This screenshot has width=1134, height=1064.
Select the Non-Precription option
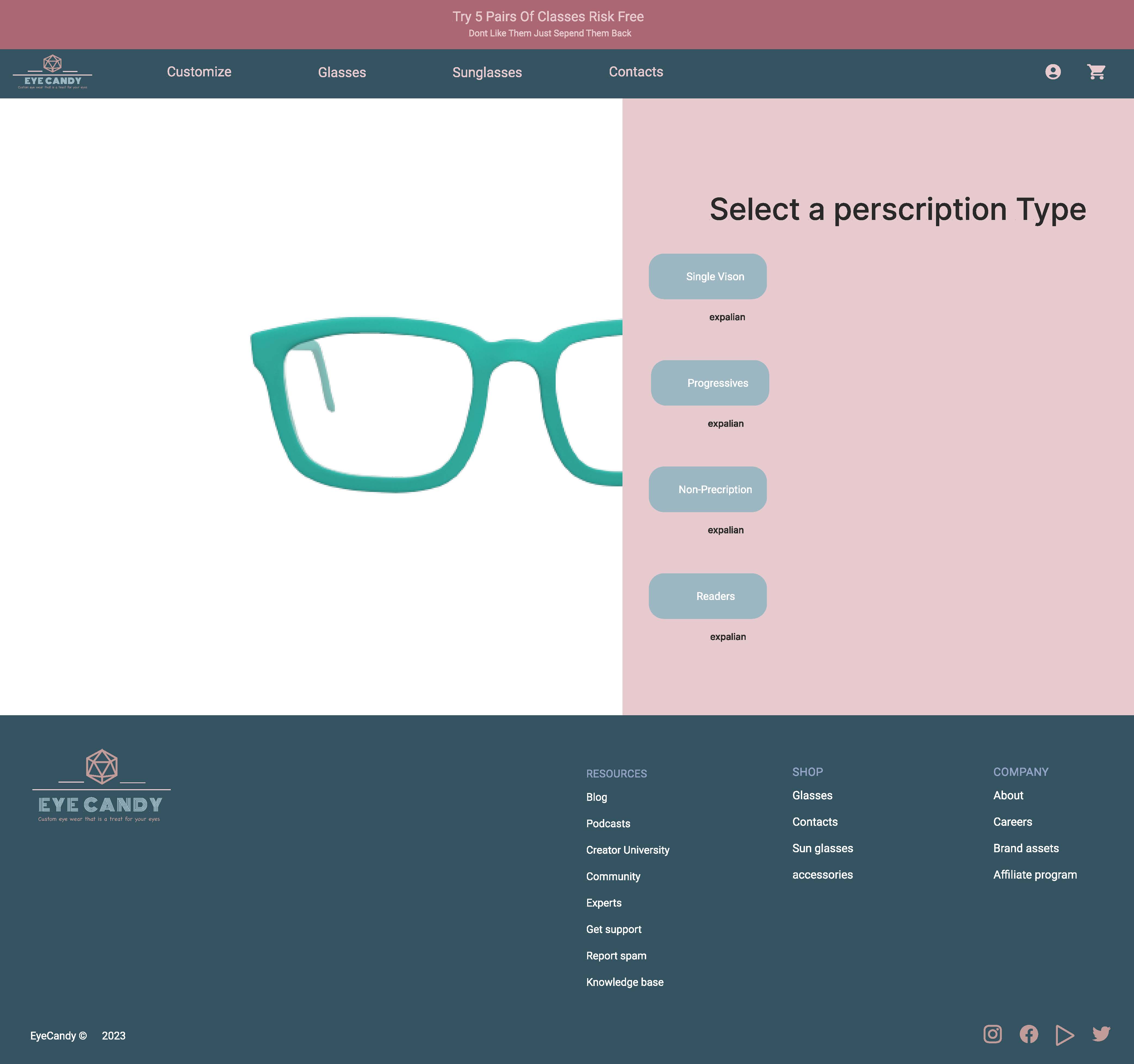point(707,489)
